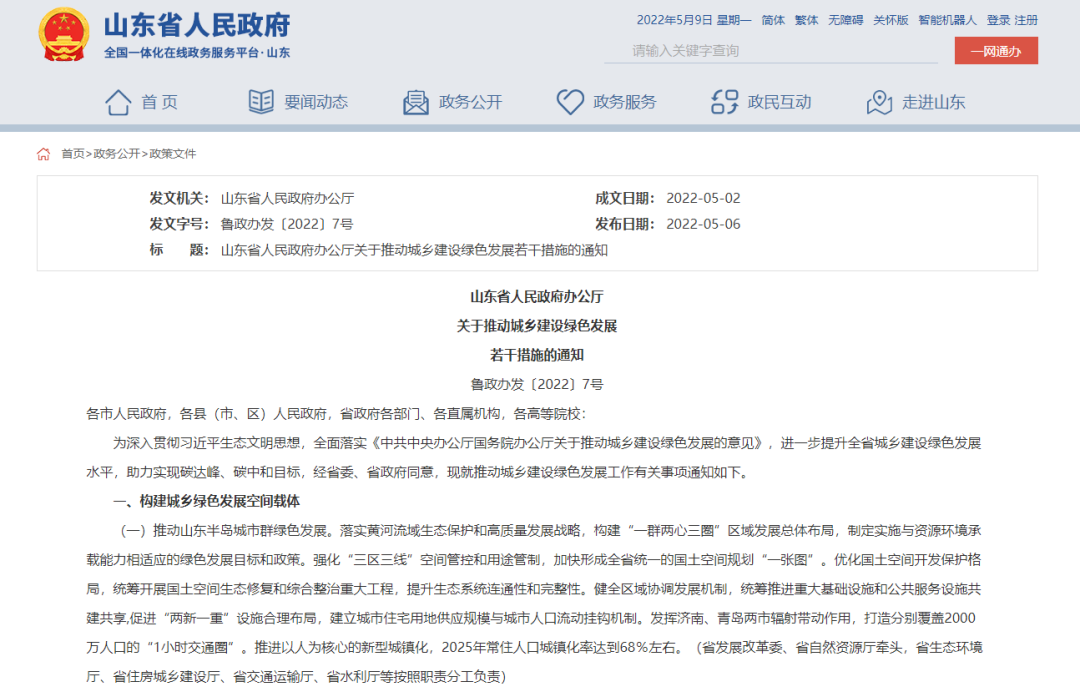Click the heading 若干措施的通知

[537, 355]
